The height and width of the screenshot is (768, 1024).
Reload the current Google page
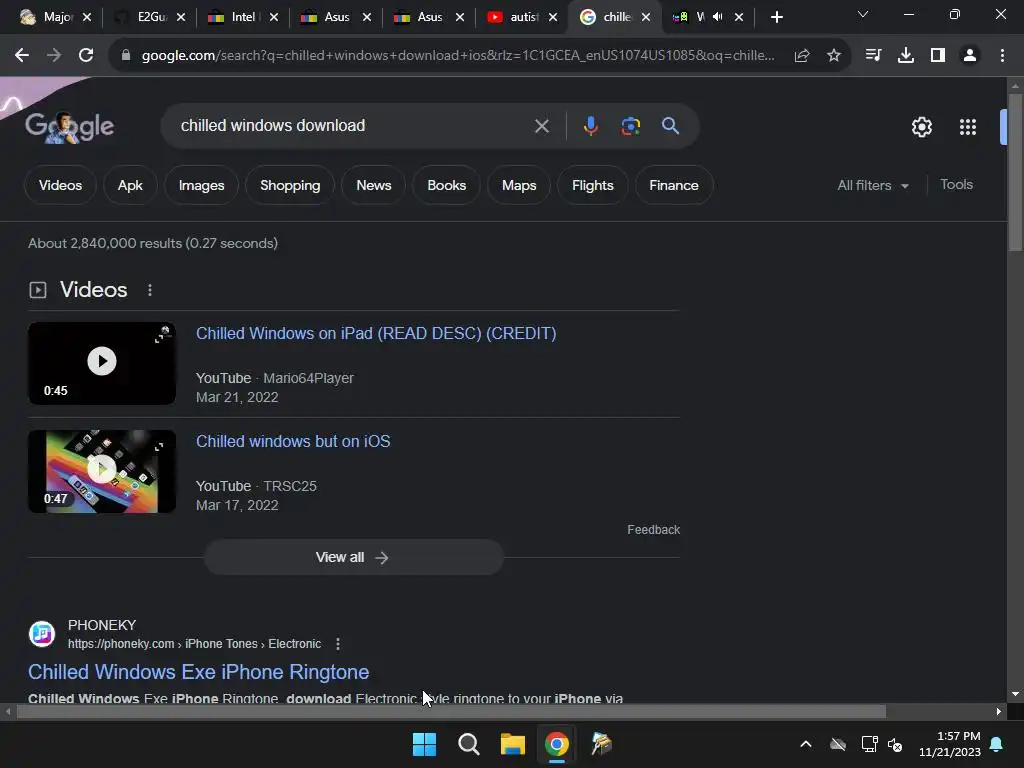(86, 56)
